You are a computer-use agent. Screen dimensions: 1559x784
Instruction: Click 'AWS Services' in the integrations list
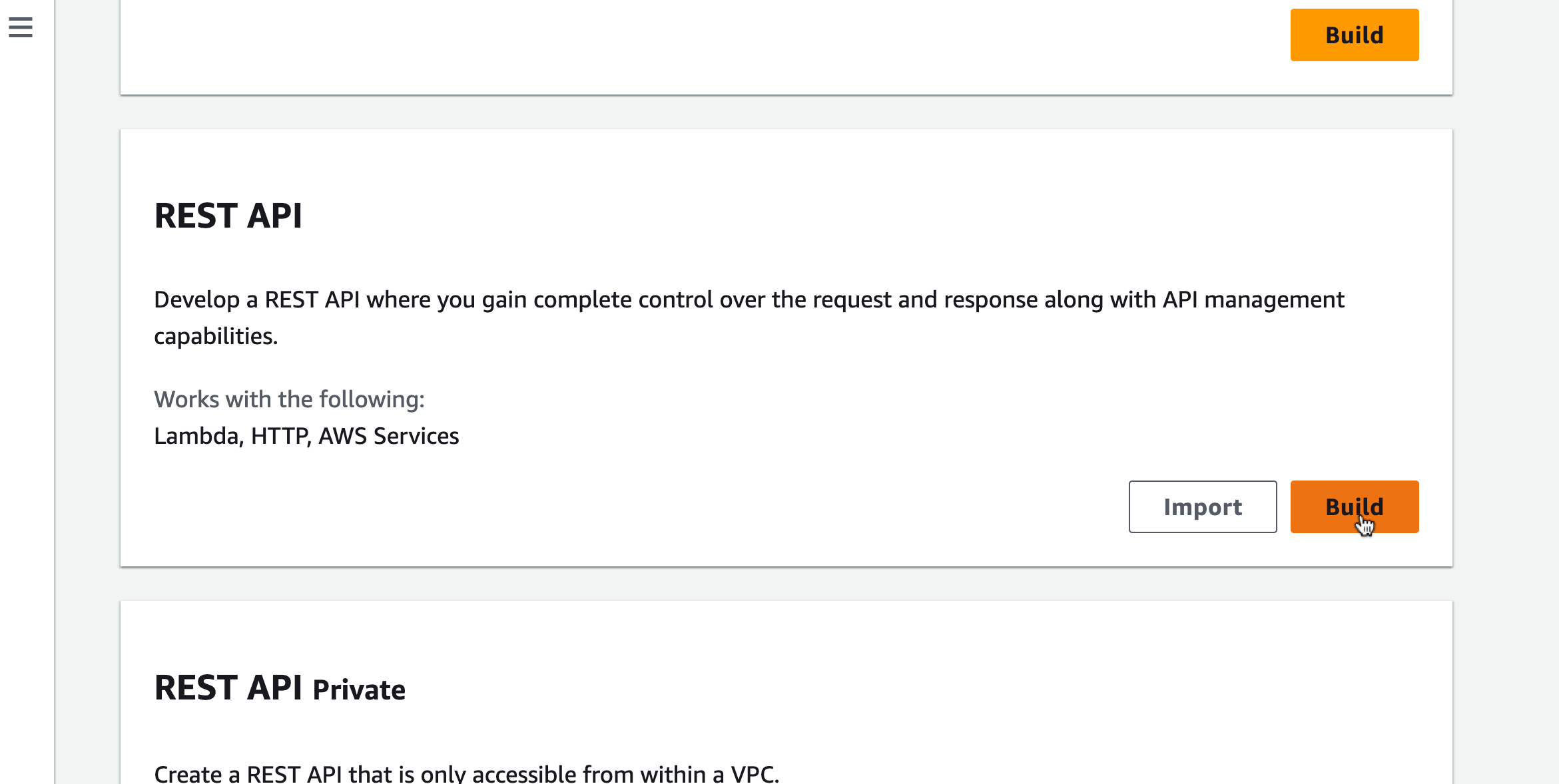point(389,436)
